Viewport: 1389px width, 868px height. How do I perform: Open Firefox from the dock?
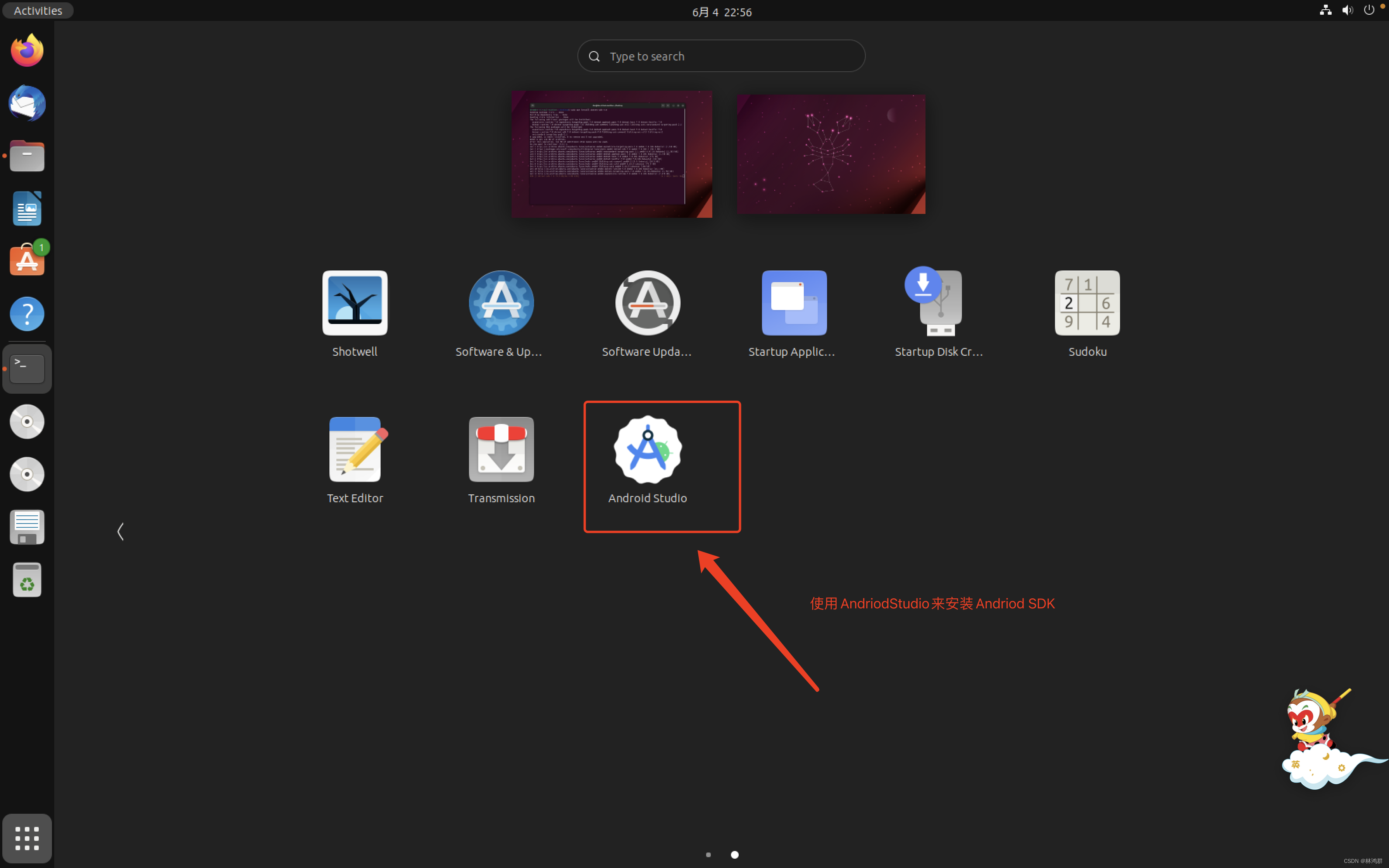[x=26, y=50]
